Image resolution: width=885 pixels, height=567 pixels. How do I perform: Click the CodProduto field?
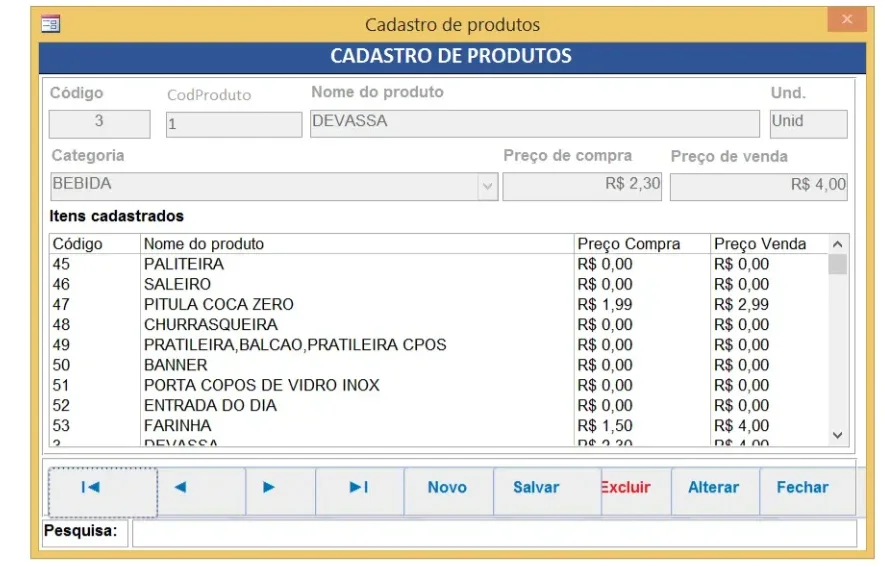(x=234, y=124)
